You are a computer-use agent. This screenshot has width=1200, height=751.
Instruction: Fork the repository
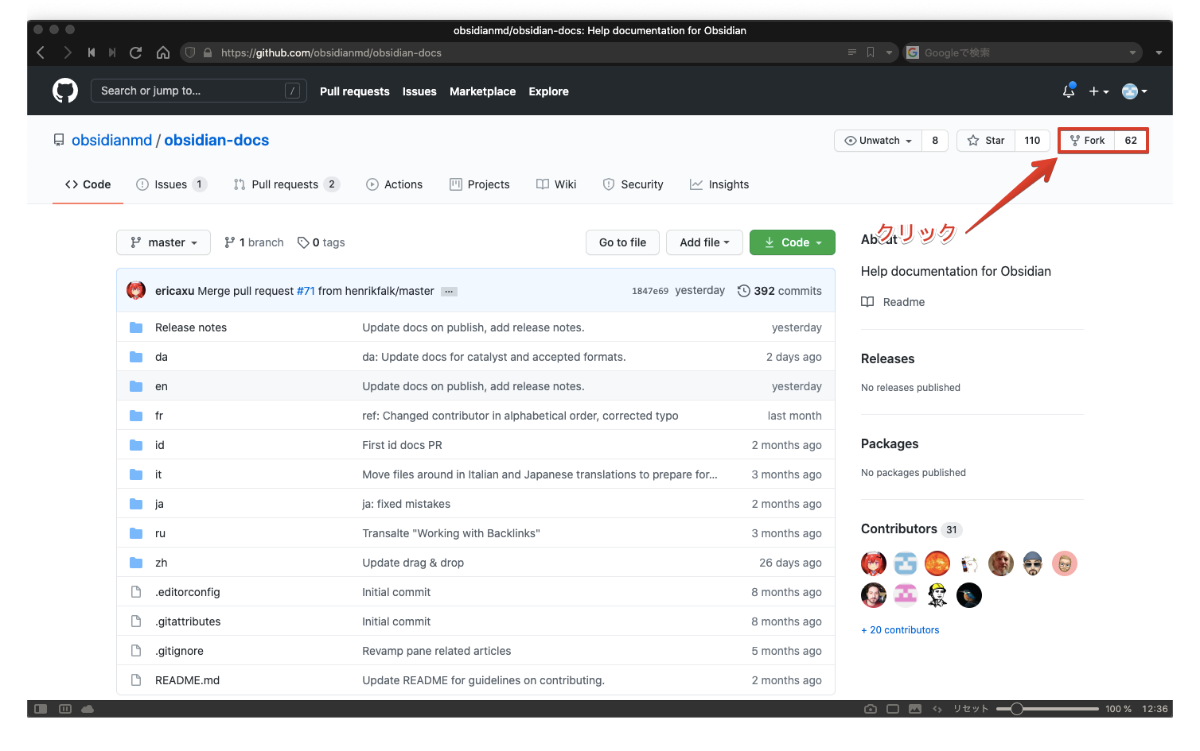[1087, 141]
